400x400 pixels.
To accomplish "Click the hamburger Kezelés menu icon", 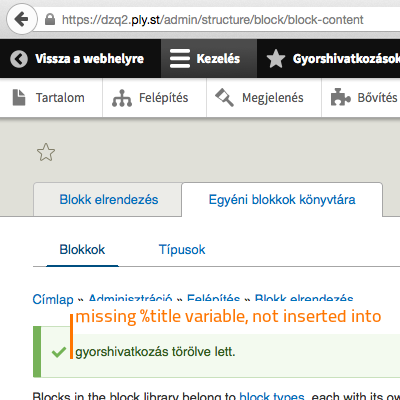I will click(180, 59).
